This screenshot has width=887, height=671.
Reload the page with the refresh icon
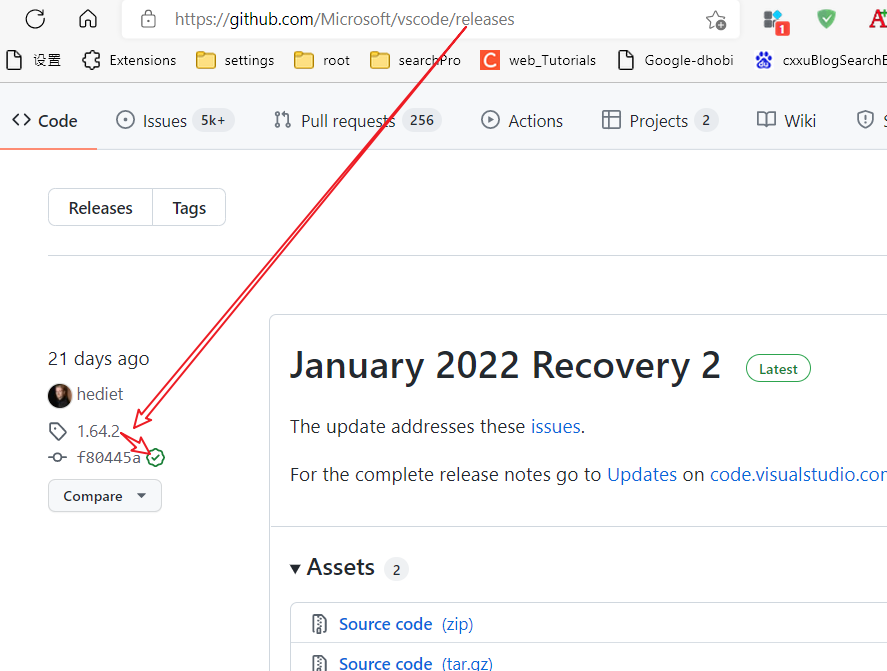click(35, 19)
